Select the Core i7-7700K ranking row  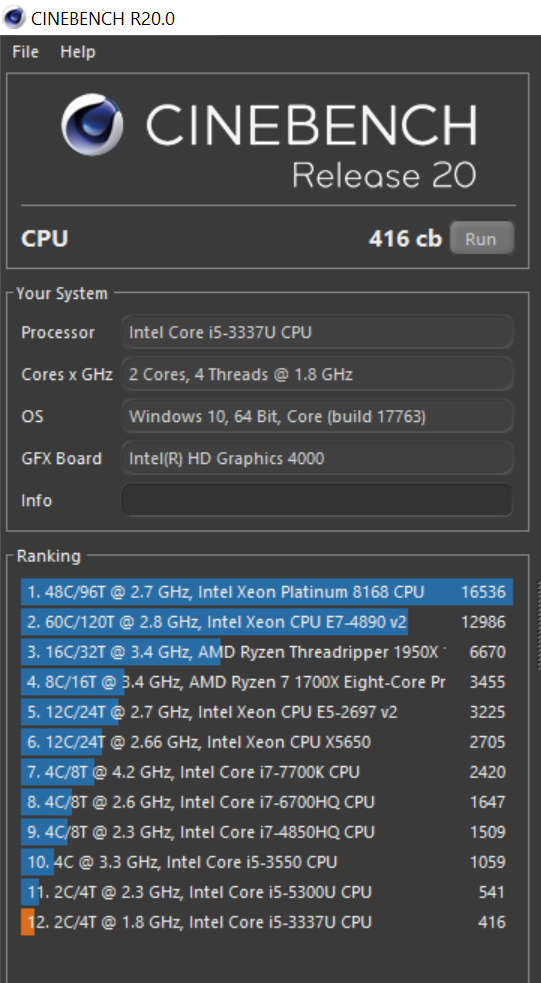click(x=267, y=772)
